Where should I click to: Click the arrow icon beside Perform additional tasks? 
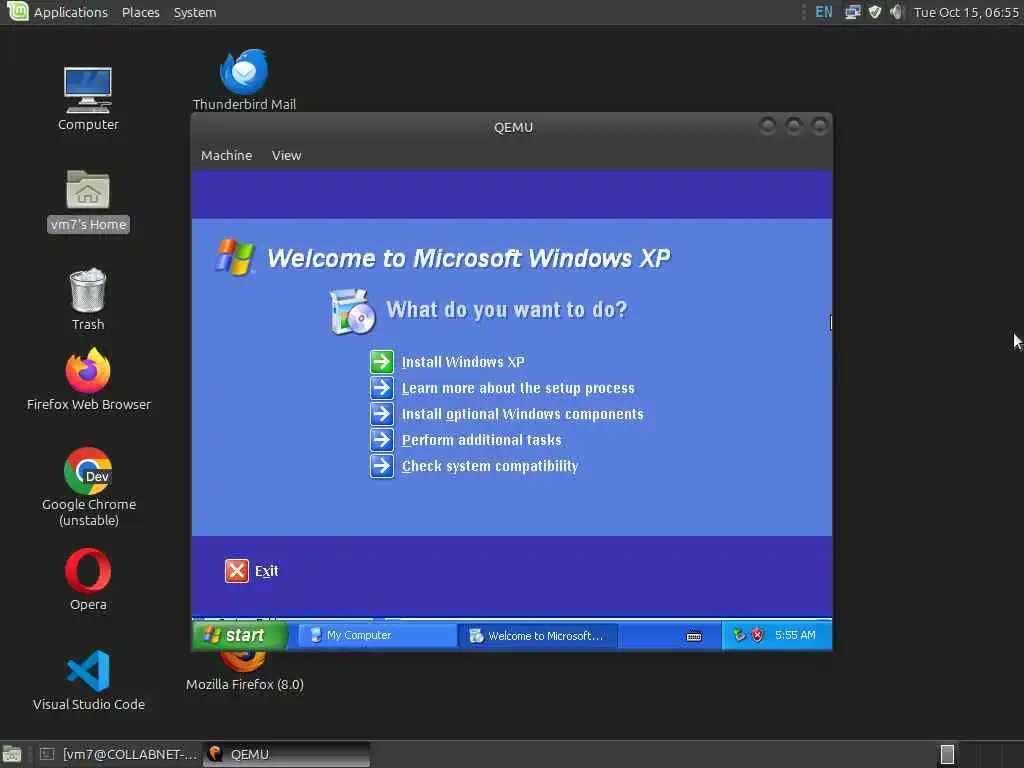[x=382, y=440]
